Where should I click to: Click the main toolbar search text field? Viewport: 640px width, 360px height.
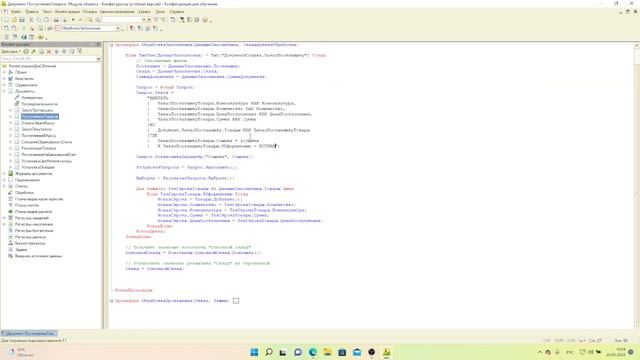click(x=122, y=20)
